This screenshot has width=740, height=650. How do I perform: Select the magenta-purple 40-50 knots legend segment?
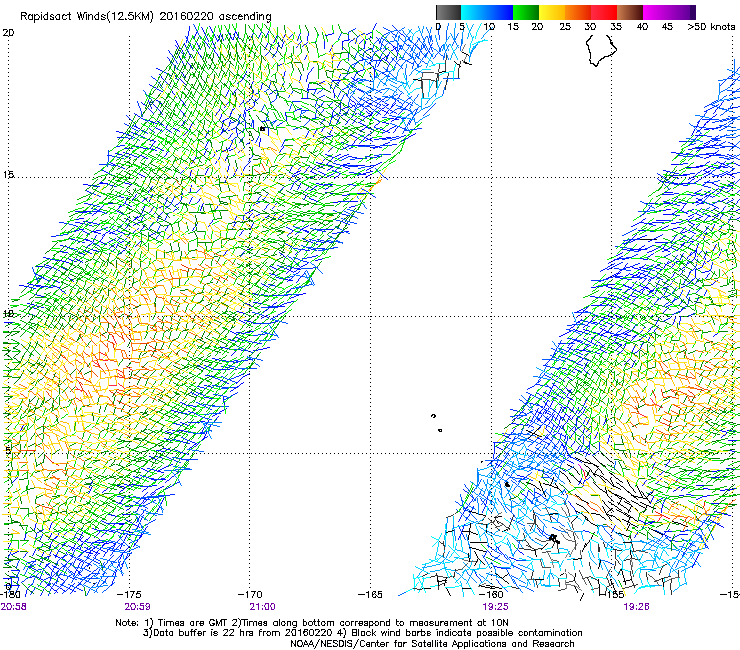tap(669, 12)
